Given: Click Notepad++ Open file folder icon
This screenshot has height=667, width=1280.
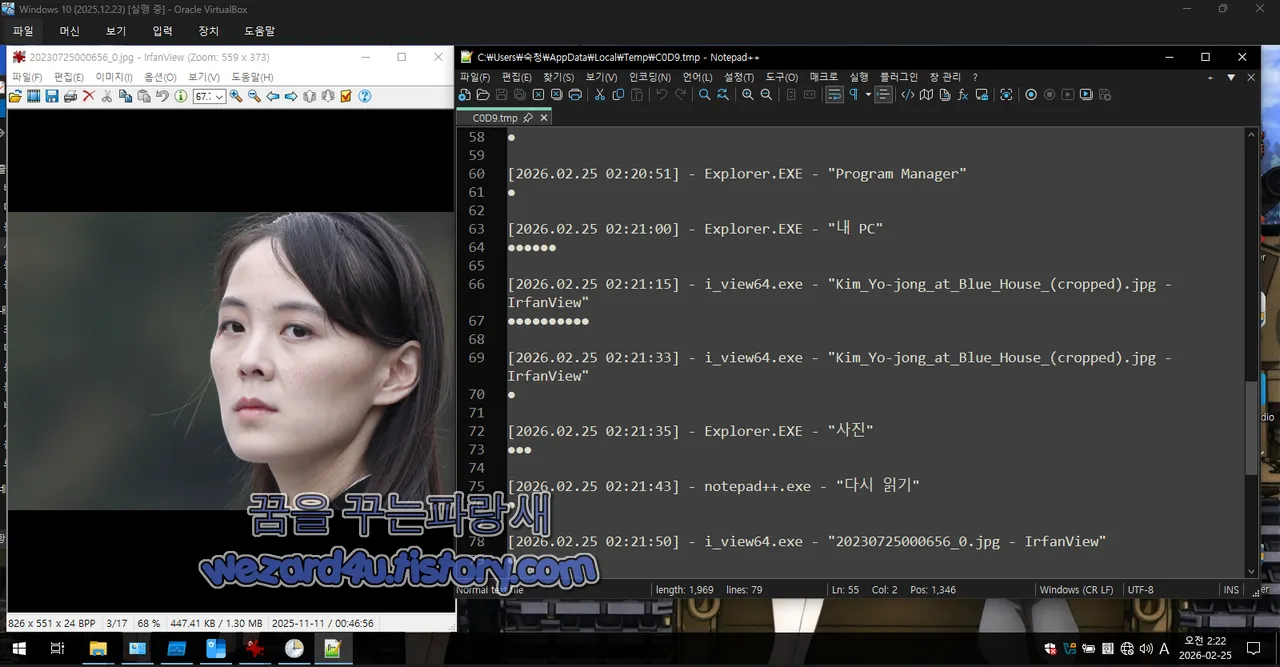Looking at the screenshot, I should coord(483,95).
